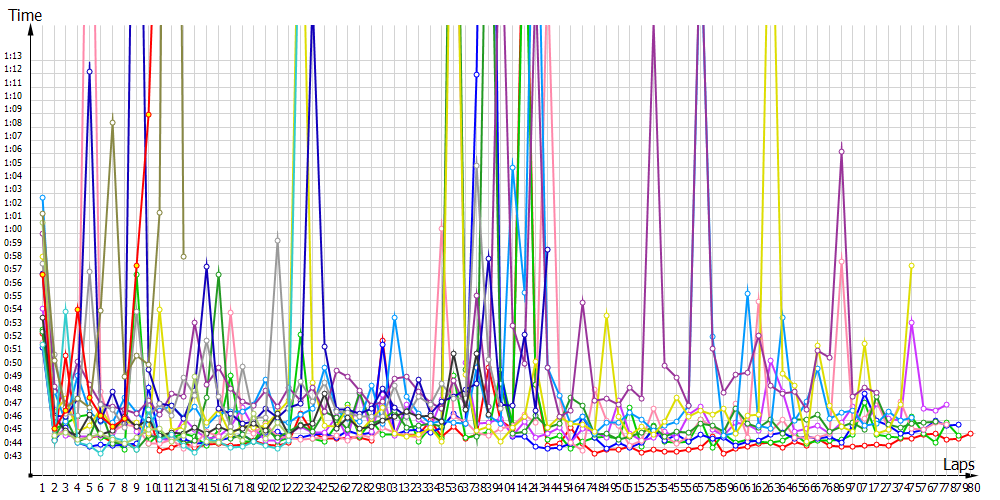Click the 1:13 label on the time axis
Viewport: 1000px width, 500px height.
(13, 55)
